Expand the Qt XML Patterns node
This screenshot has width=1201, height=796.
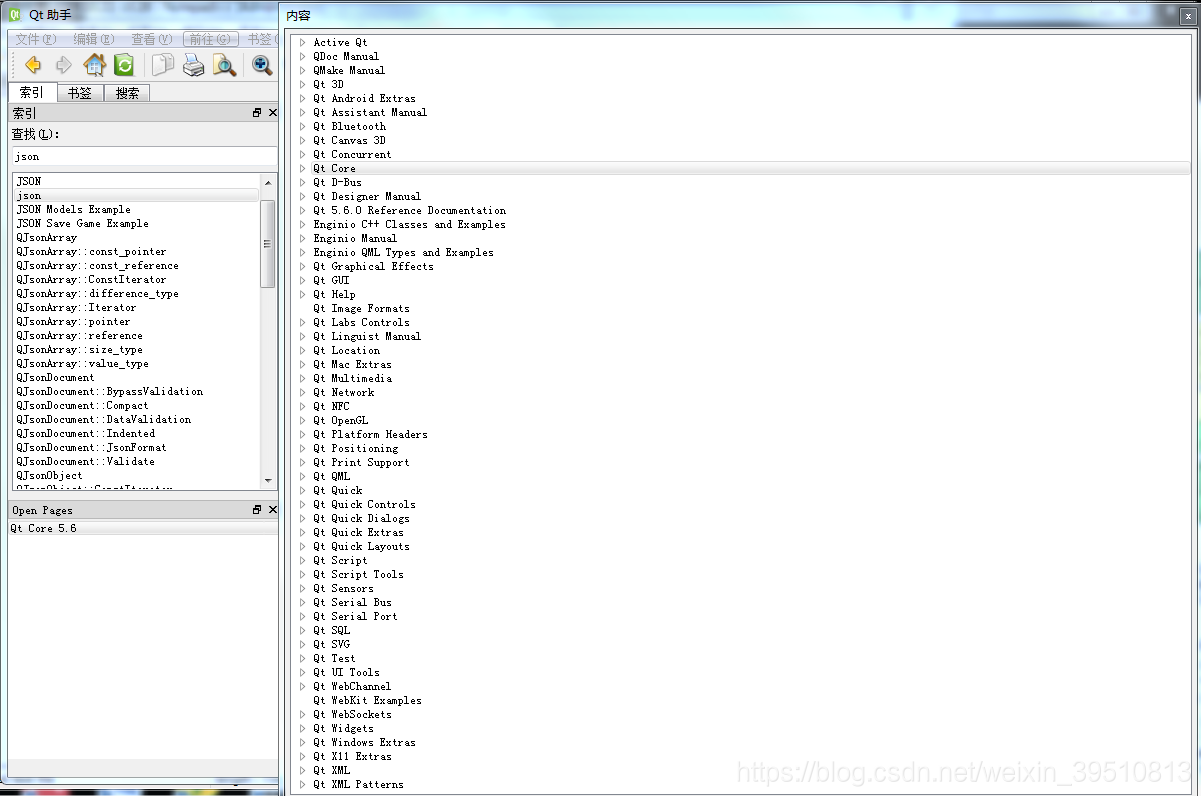[x=302, y=784]
